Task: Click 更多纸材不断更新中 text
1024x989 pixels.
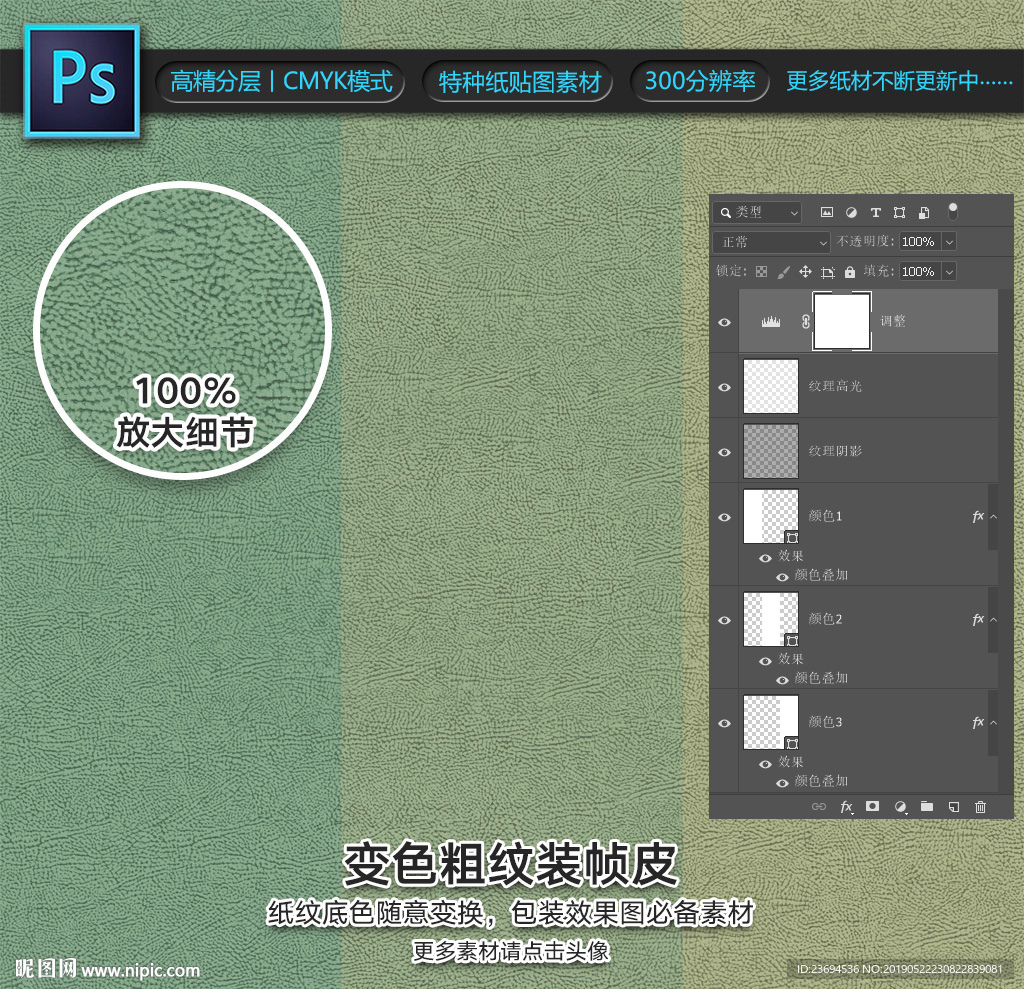Action: click(899, 82)
